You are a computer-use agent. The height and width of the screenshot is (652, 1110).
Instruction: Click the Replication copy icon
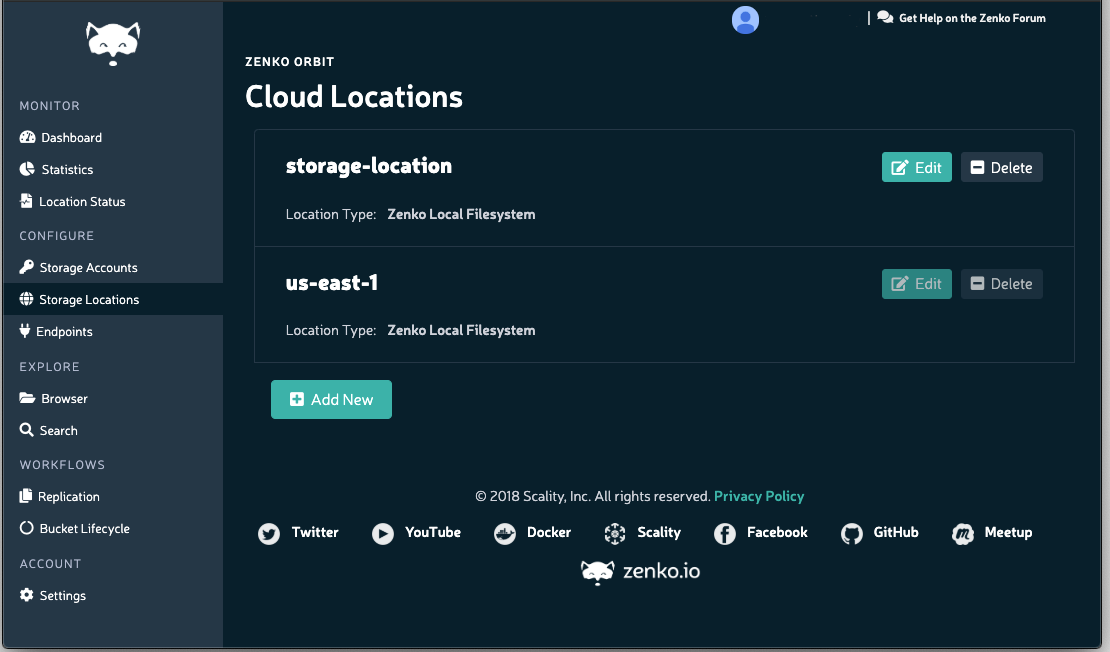point(25,496)
